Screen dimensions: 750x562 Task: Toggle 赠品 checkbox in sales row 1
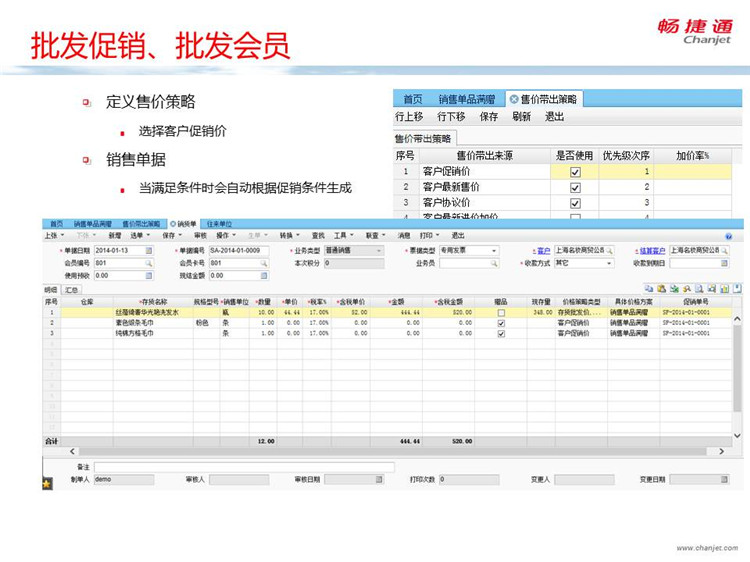click(x=501, y=313)
